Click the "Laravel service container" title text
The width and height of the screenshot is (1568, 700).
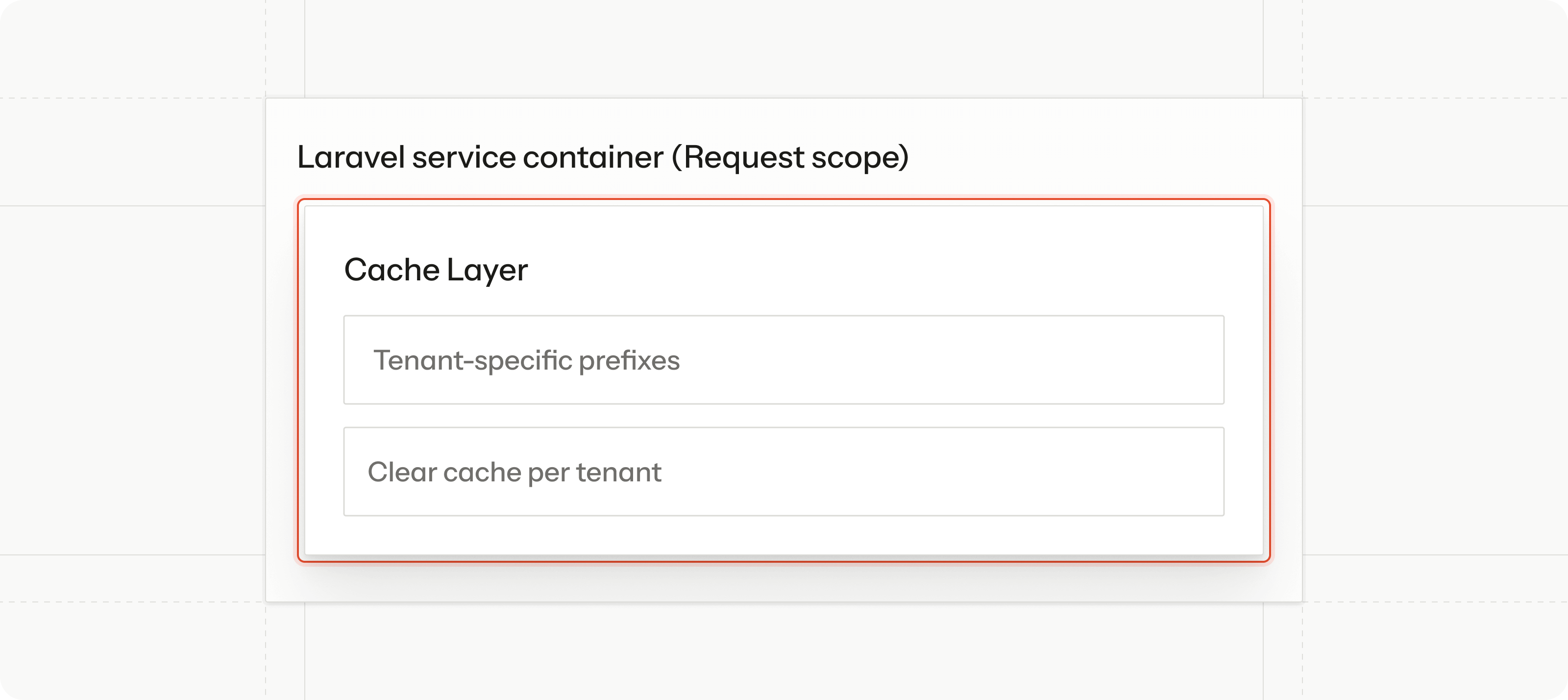pyautogui.click(x=480, y=157)
